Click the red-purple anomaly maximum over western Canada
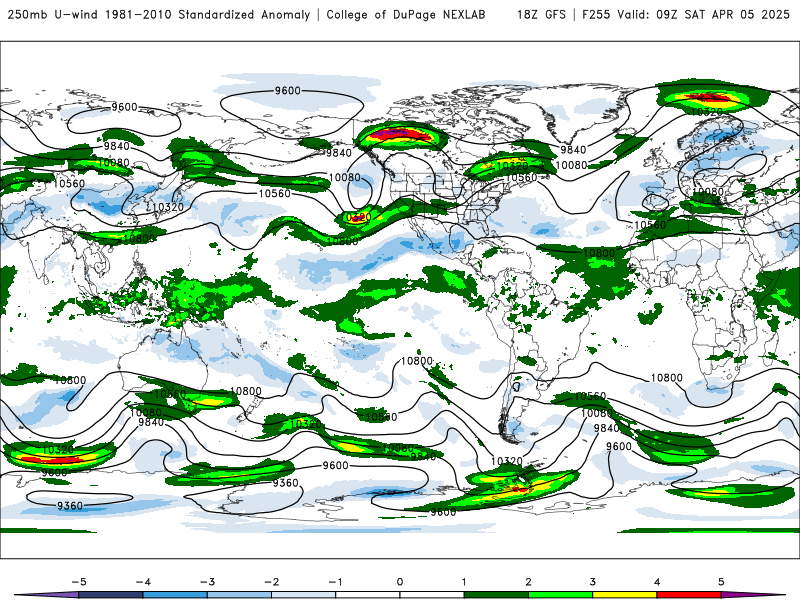The width and height of the screenshot is (800, 600). click(402, 135)
